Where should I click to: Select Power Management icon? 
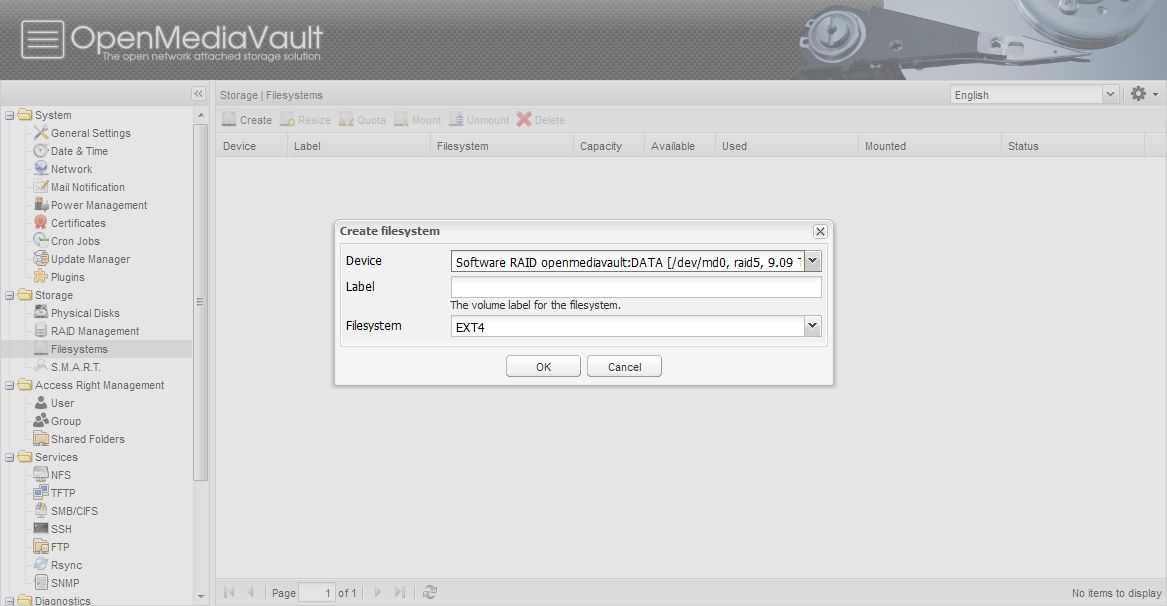coord(41,205)
